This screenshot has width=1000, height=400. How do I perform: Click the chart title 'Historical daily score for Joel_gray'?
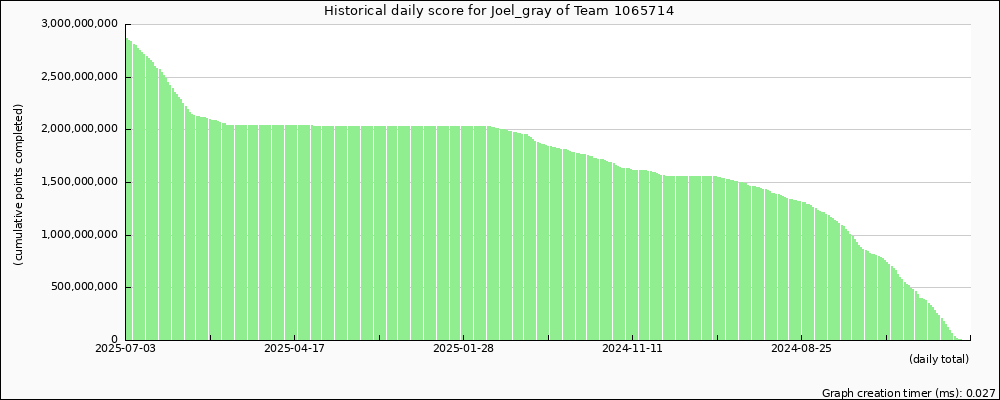(499, 11)
